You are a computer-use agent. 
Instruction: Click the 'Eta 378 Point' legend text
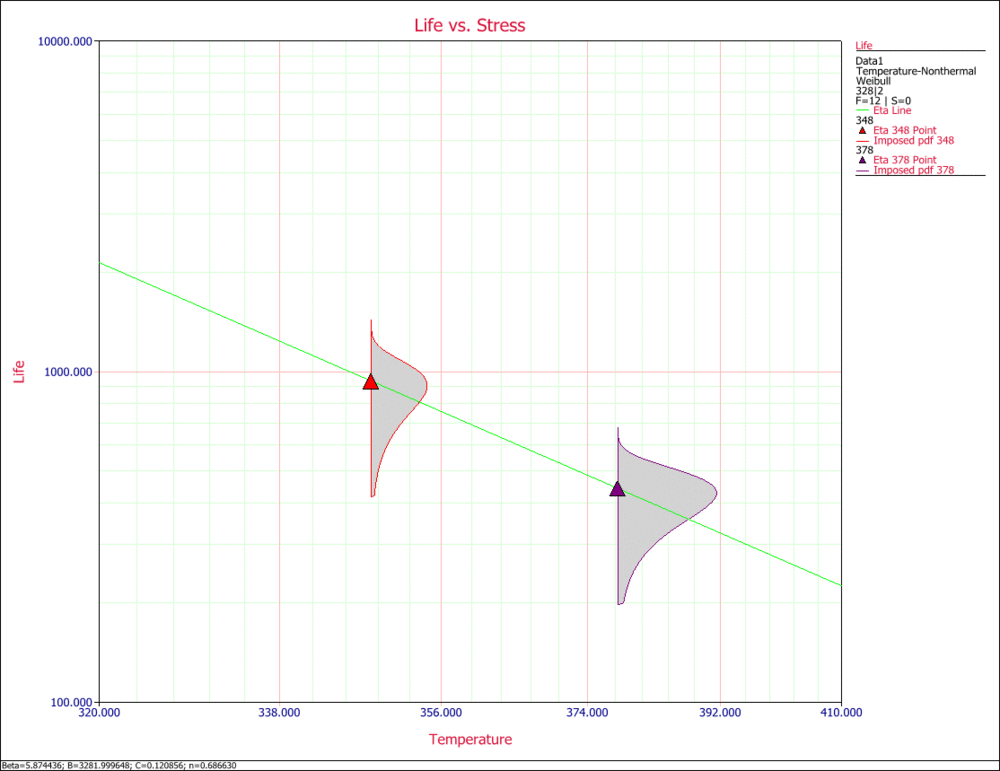click(904, 160)
